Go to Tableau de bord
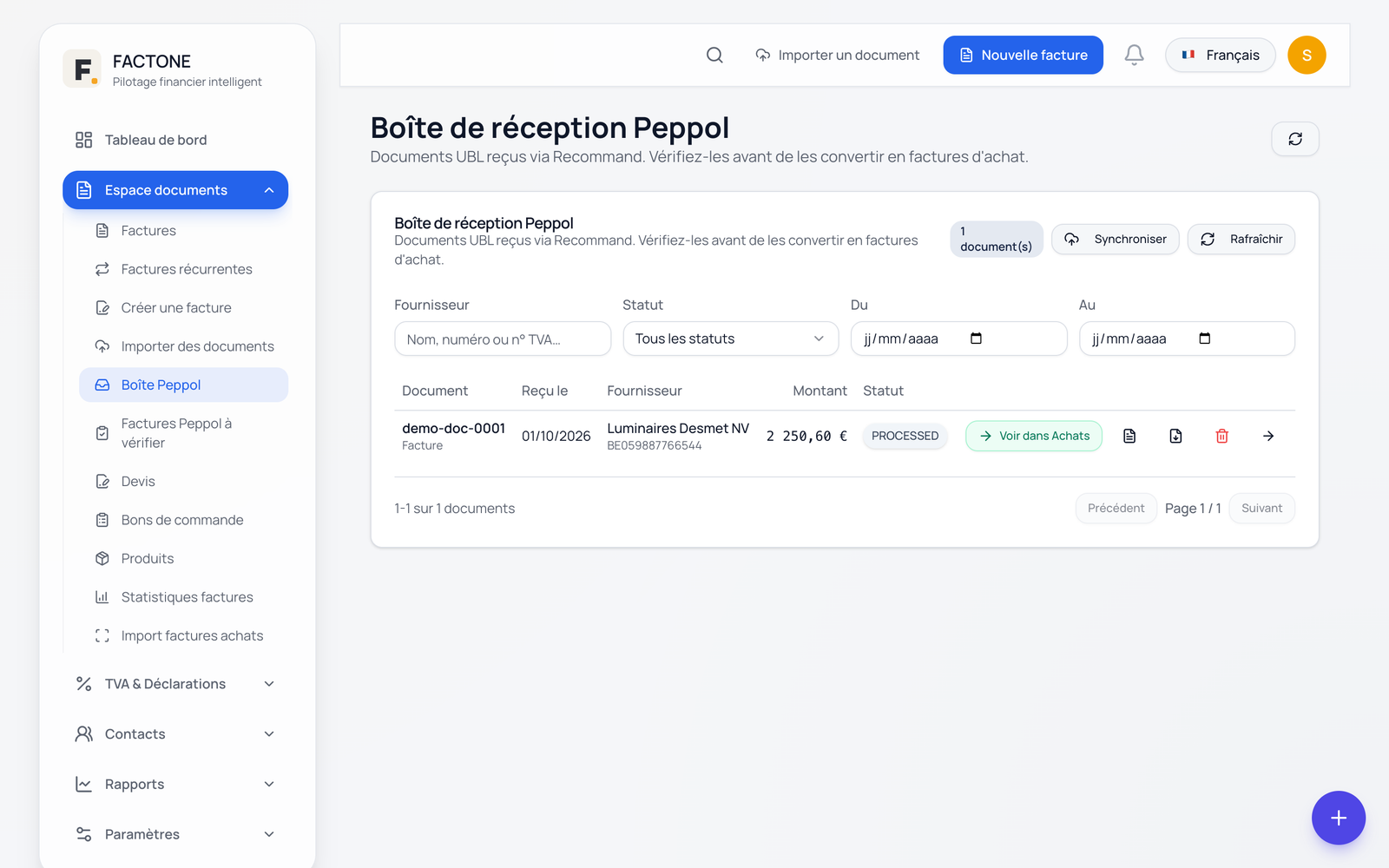 175,140
